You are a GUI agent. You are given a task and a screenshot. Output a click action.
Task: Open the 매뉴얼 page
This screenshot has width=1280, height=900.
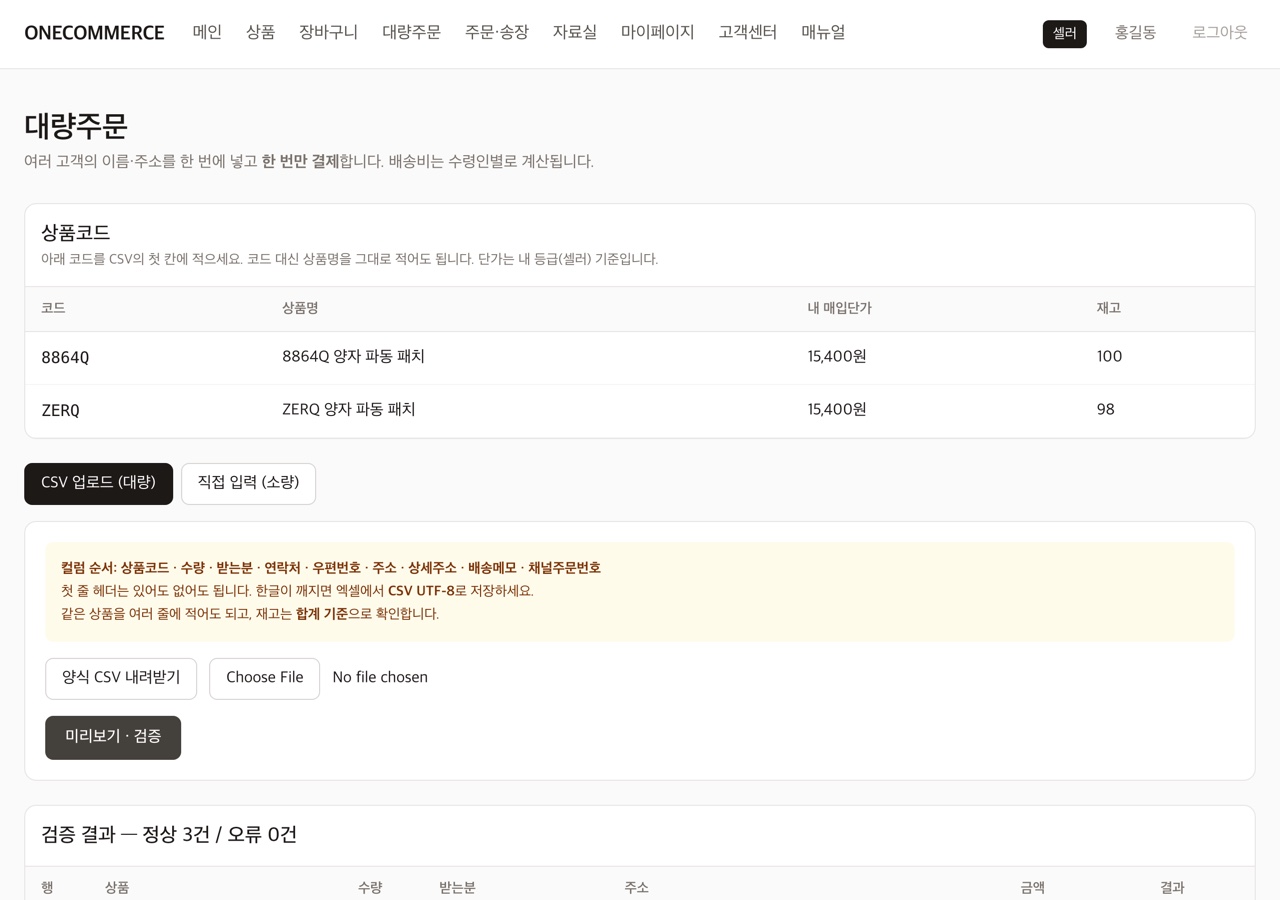(823, 32)
